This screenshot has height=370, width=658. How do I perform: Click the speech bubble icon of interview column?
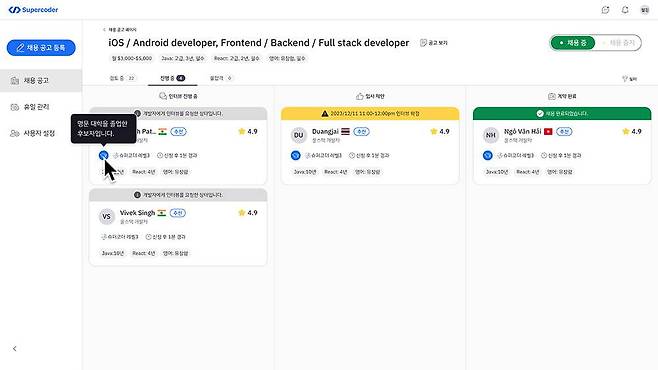pos(163,96)
